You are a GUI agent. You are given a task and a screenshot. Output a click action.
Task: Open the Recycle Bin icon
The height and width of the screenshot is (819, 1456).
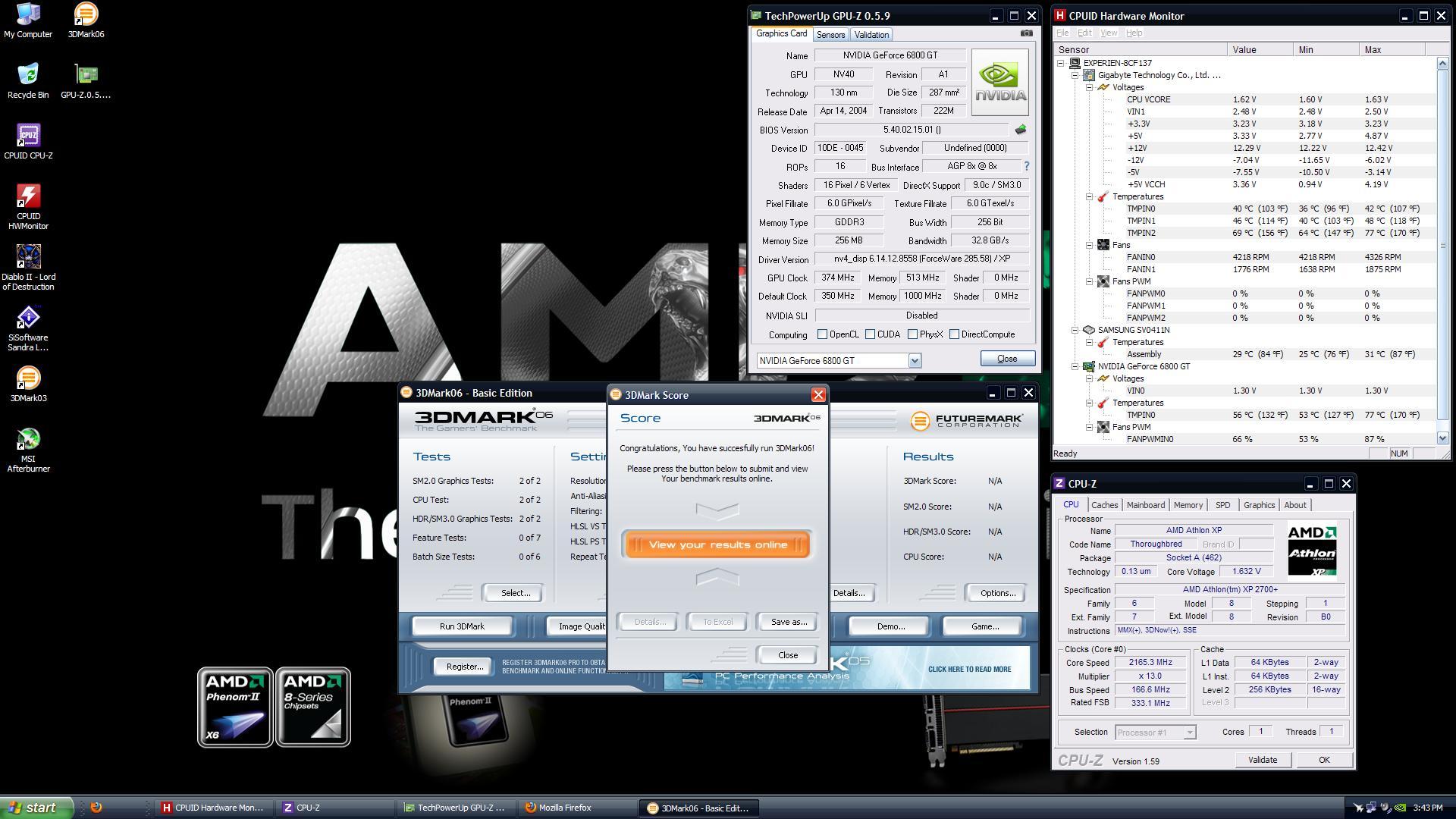pyautogui.click(x=28, y=81)
